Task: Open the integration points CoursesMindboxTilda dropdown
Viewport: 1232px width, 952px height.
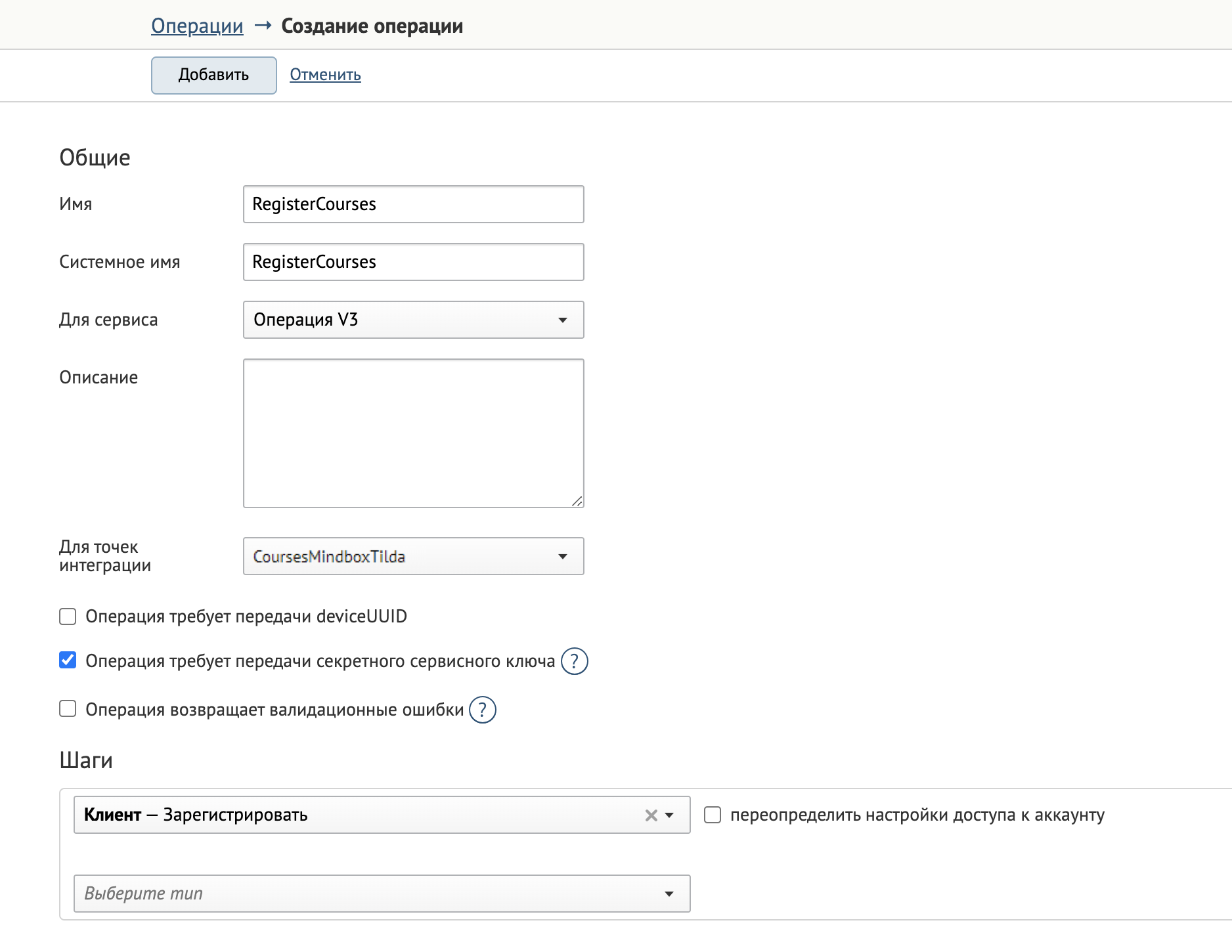Action: click(x=414, y=556)
